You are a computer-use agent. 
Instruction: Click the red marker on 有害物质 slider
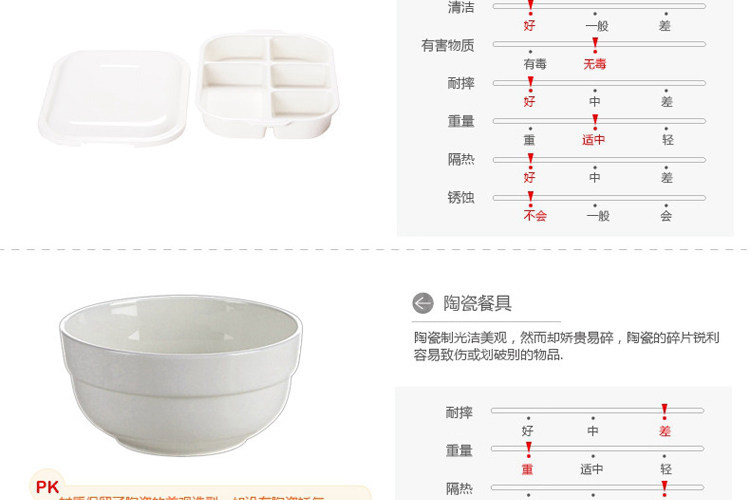[595, 45]
